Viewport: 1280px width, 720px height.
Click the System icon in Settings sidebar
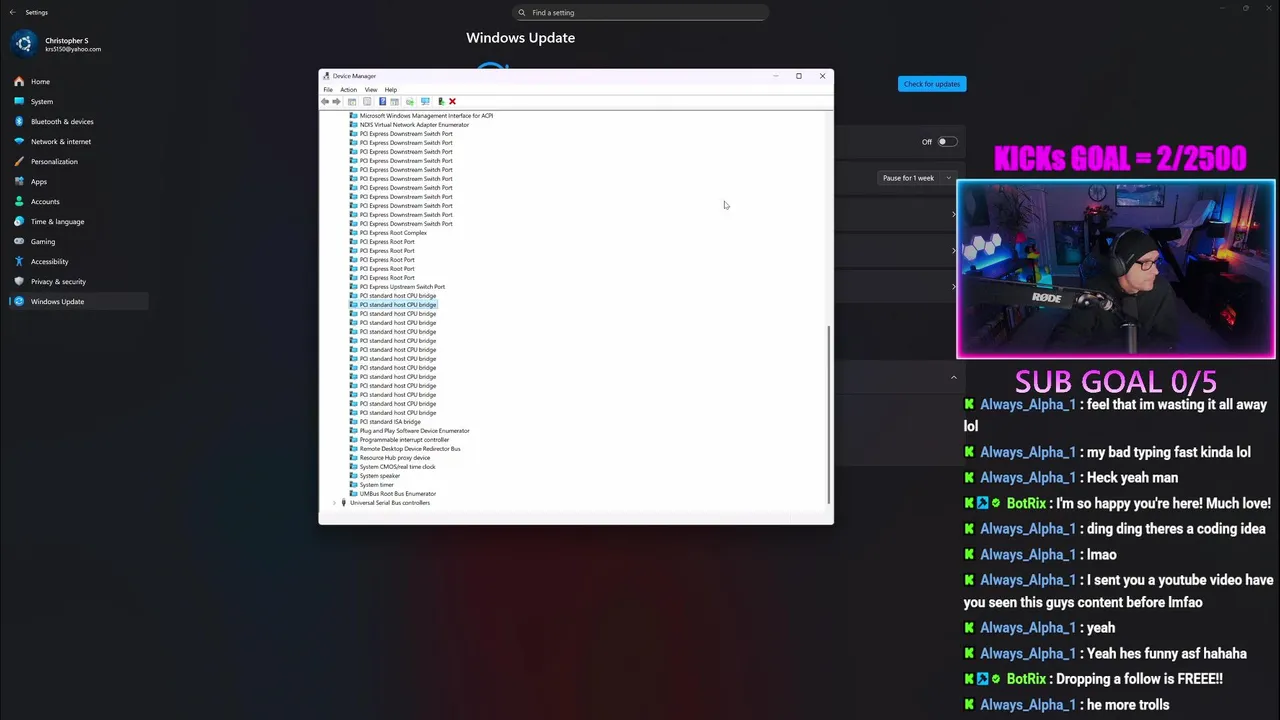point(19,101)
